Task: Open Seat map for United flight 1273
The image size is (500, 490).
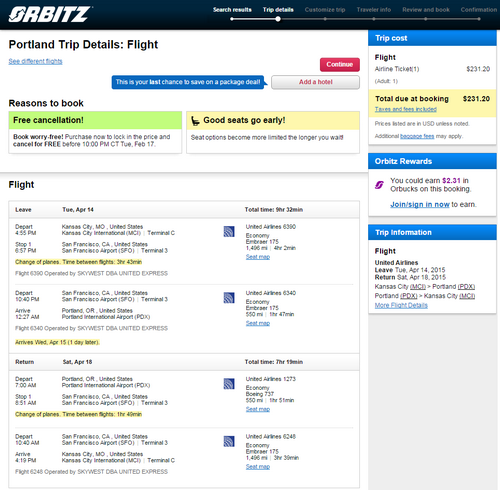Action: [x=258, y=409]
